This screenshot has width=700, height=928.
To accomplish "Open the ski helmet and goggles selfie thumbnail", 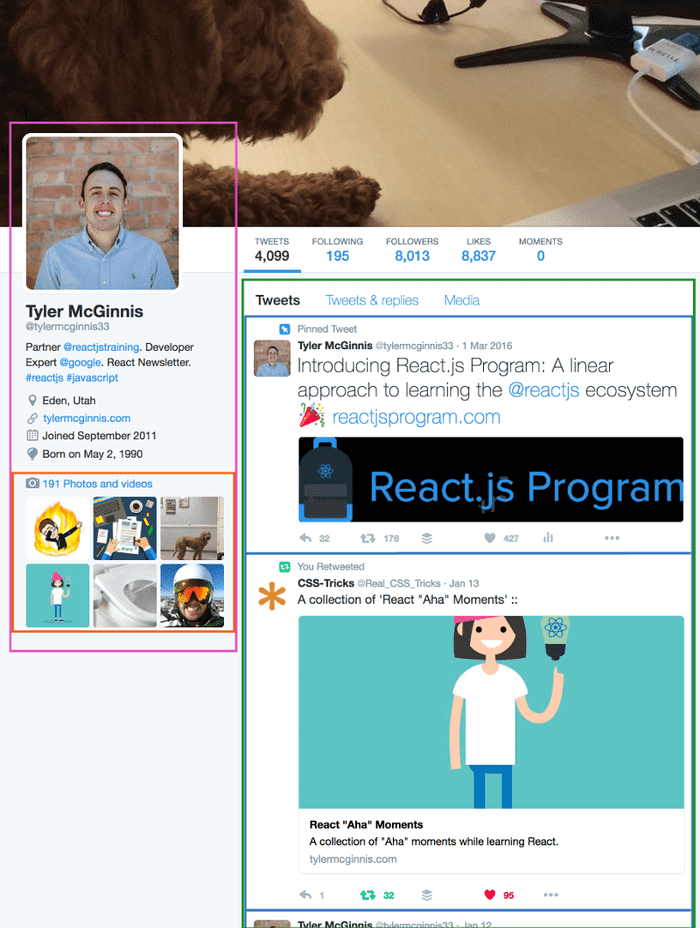I will coord(192,595).
